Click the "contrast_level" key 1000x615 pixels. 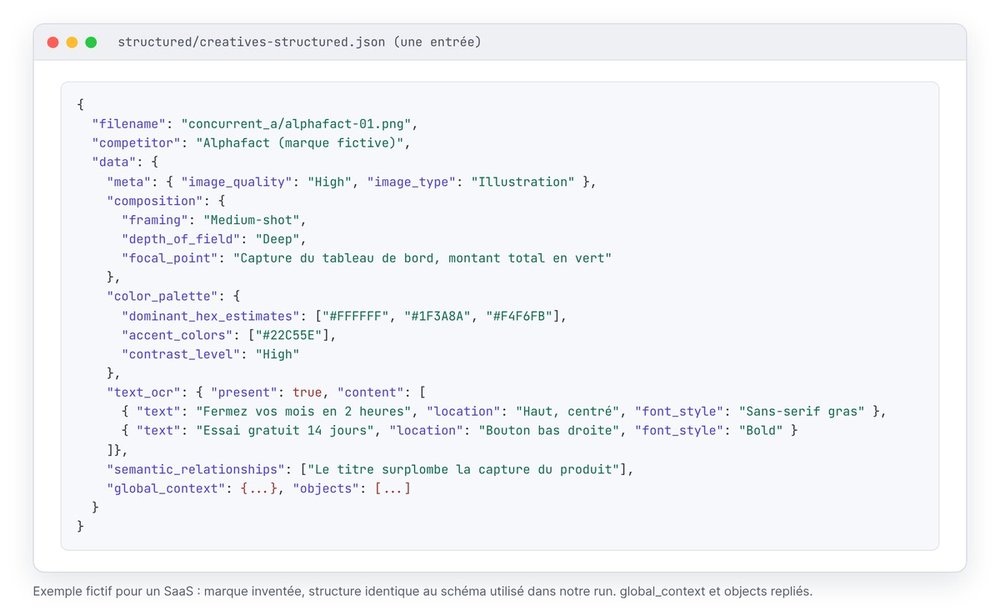coord(181,355)
